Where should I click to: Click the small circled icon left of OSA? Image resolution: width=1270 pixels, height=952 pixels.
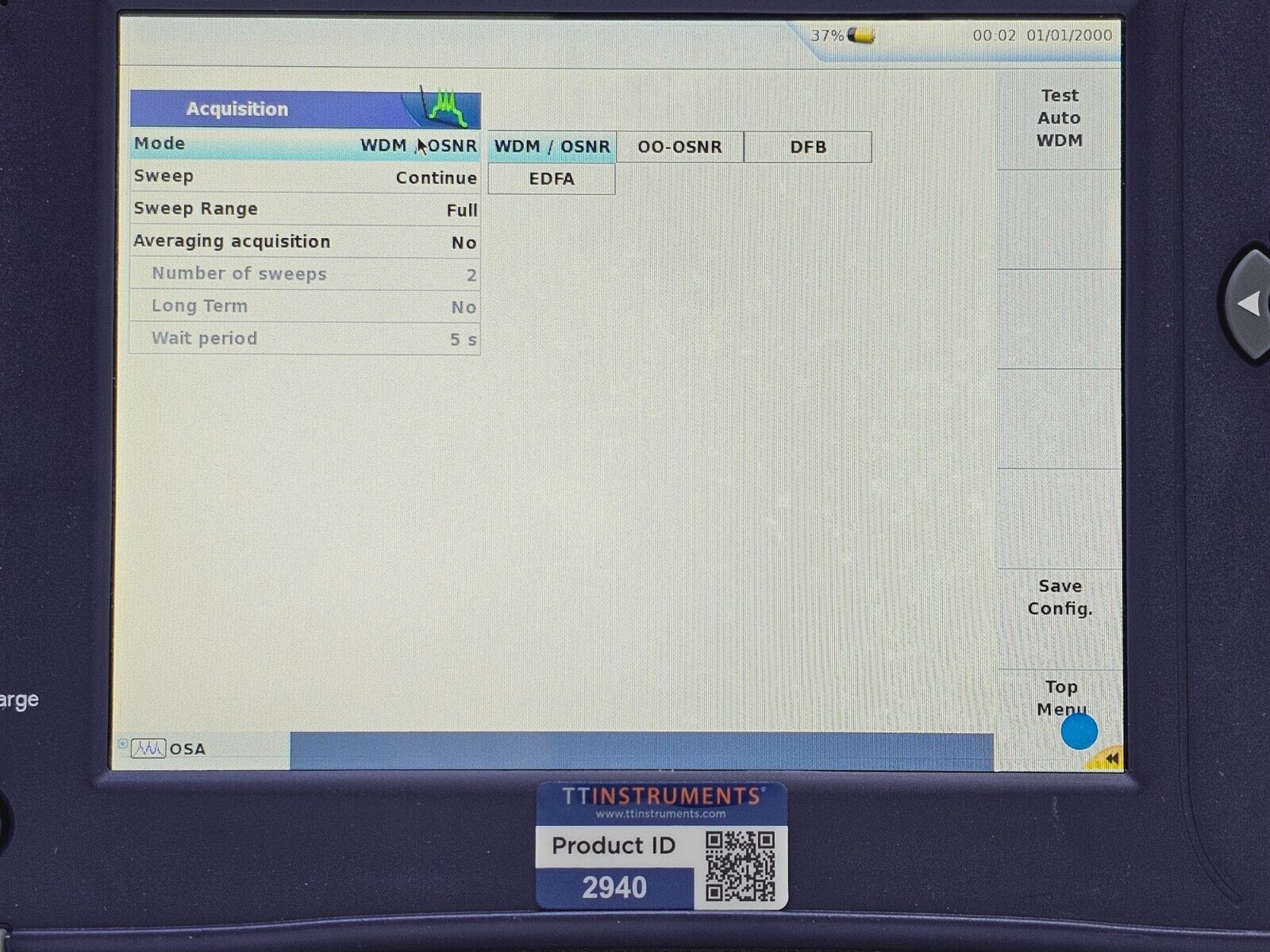coord(125,743)
